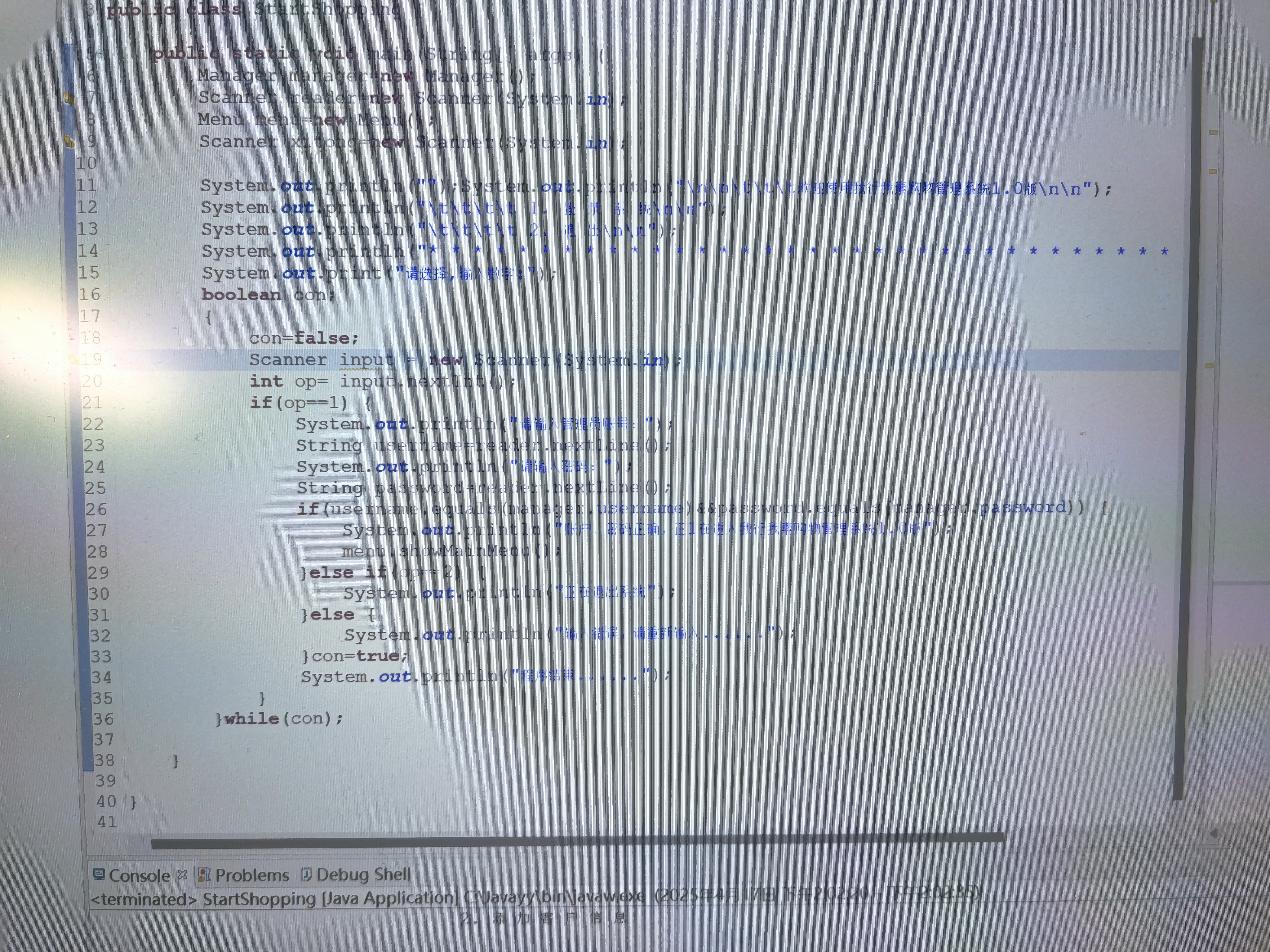Viewport: 1270px width, 952px height.
Task: Click warning marker icon on line 7
Action: pyautogui.click(x=69, y=98)
